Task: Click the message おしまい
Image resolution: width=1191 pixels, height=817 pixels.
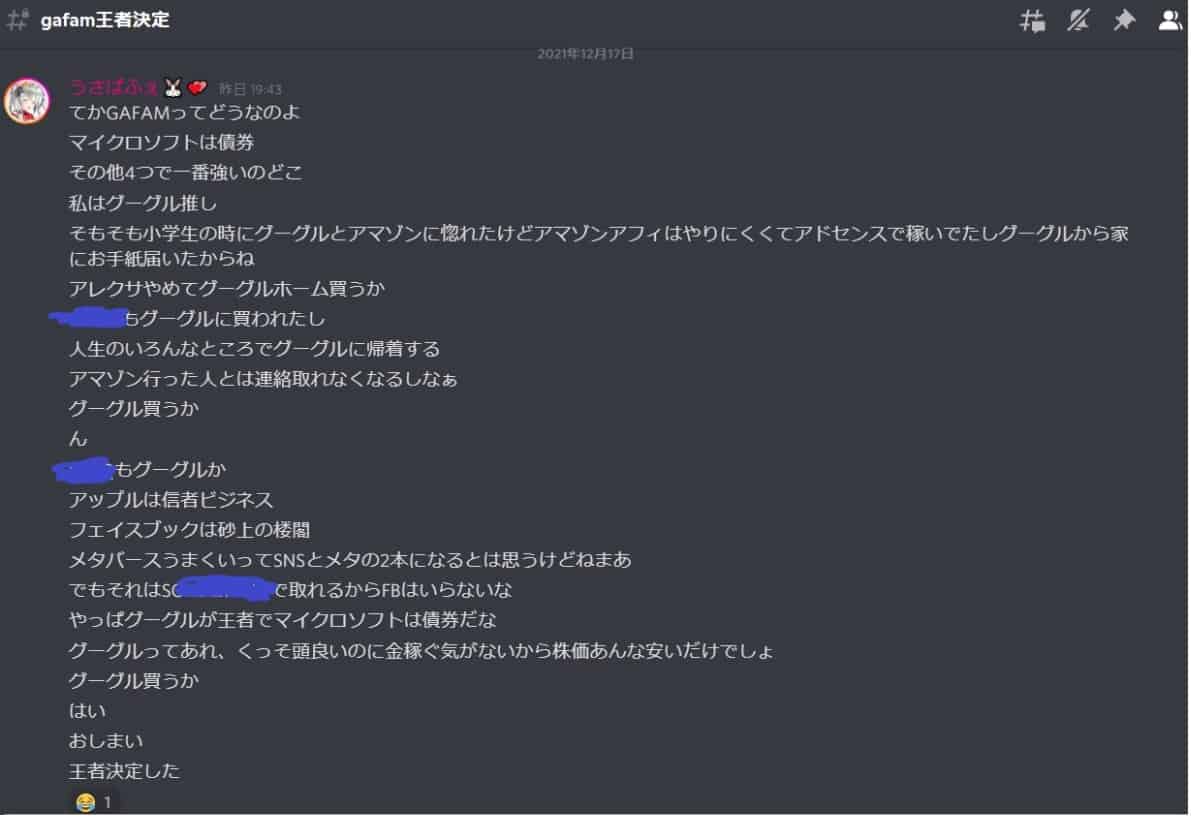Action: coord(106,741)
